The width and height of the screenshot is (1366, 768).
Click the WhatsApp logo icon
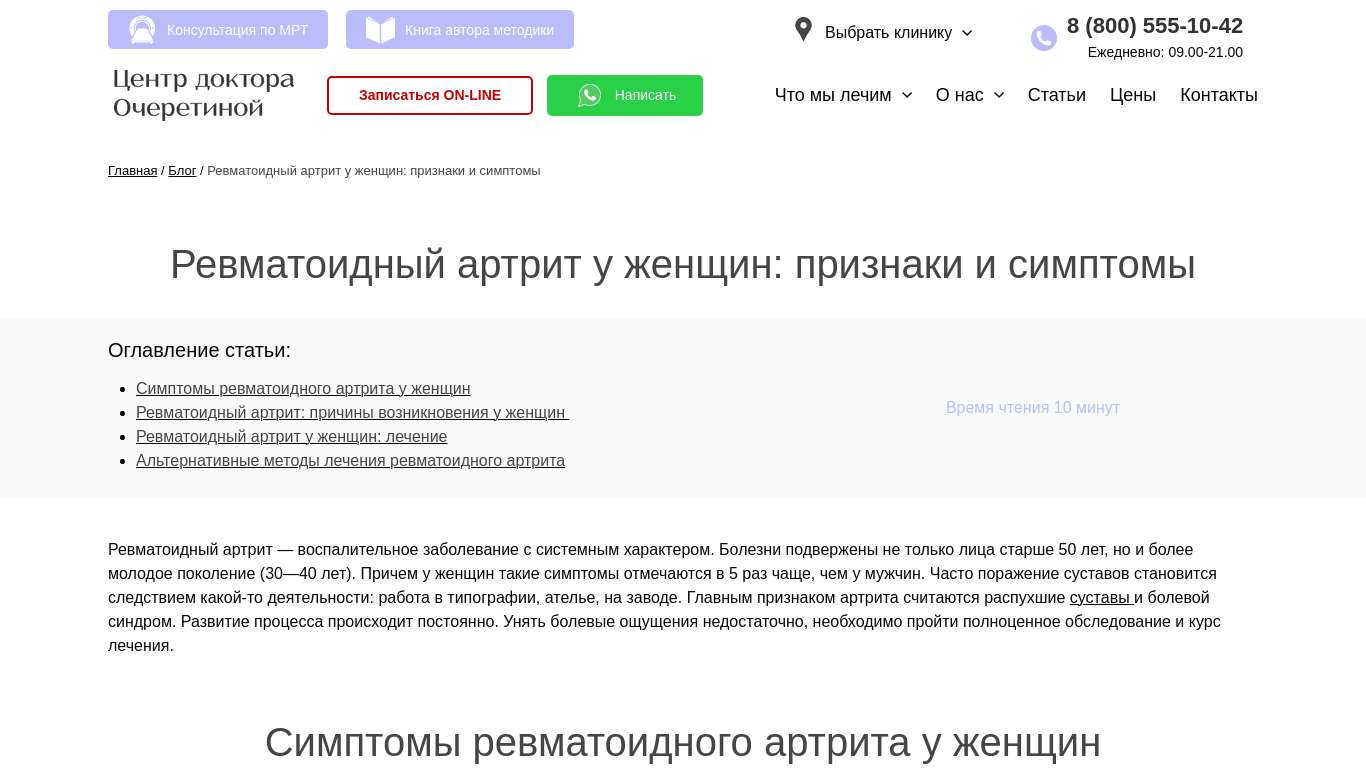590,95
